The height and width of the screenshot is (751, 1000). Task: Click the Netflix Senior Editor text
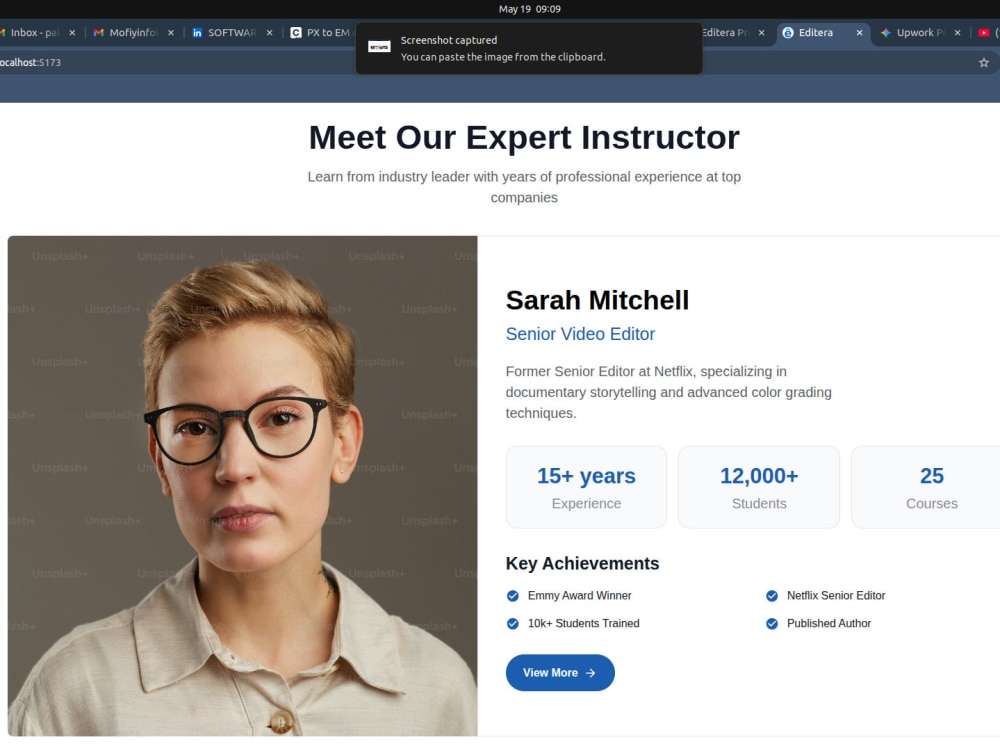pos(835,595)
